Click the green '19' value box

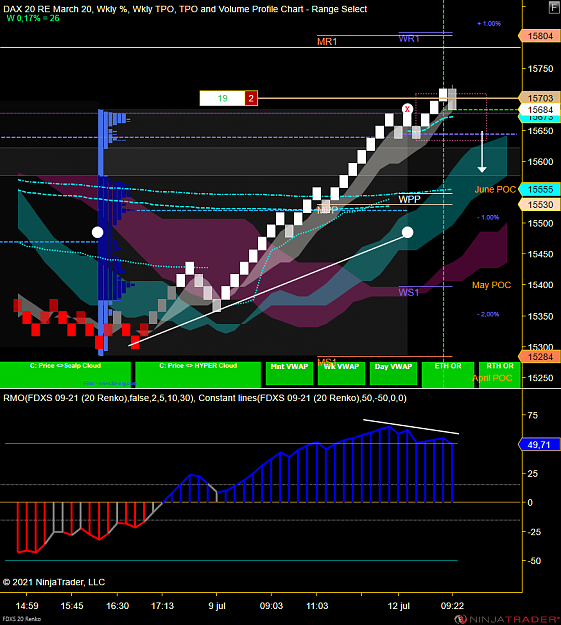[x=222, y=98]
